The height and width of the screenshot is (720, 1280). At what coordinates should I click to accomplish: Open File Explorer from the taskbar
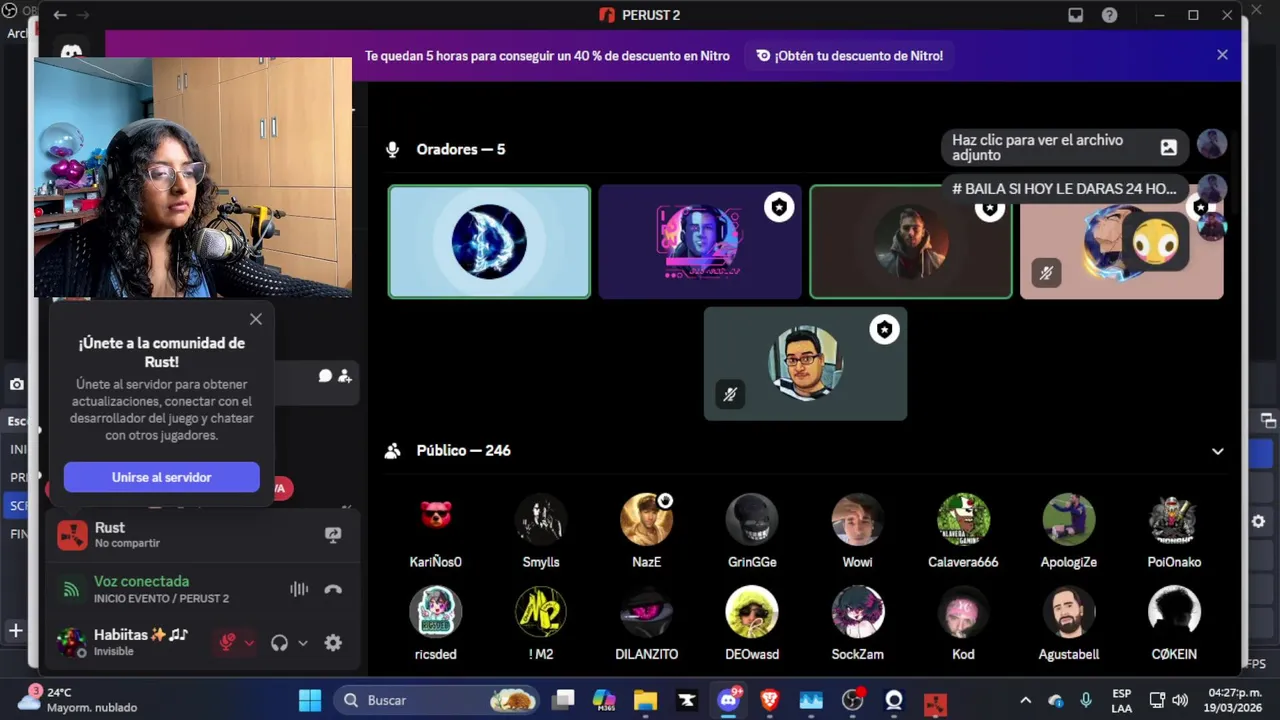point(645,700)
